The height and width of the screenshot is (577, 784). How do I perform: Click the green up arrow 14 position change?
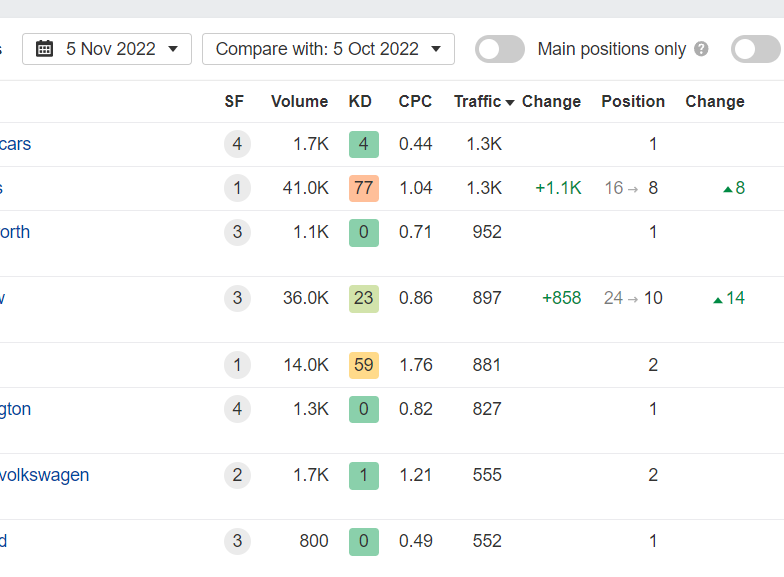click(729, 298)
